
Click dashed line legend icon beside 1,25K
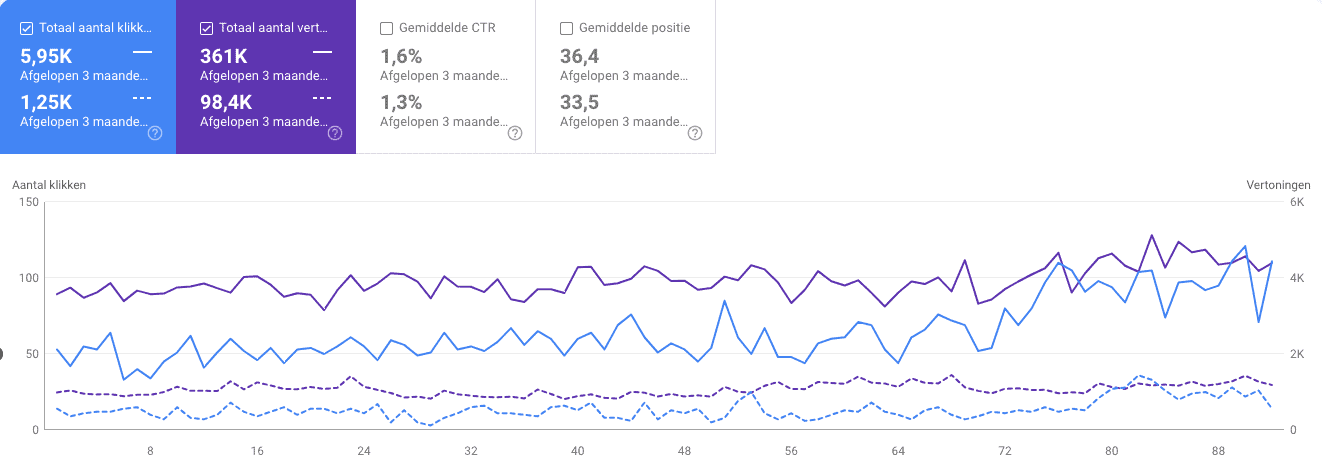[142, 97]
